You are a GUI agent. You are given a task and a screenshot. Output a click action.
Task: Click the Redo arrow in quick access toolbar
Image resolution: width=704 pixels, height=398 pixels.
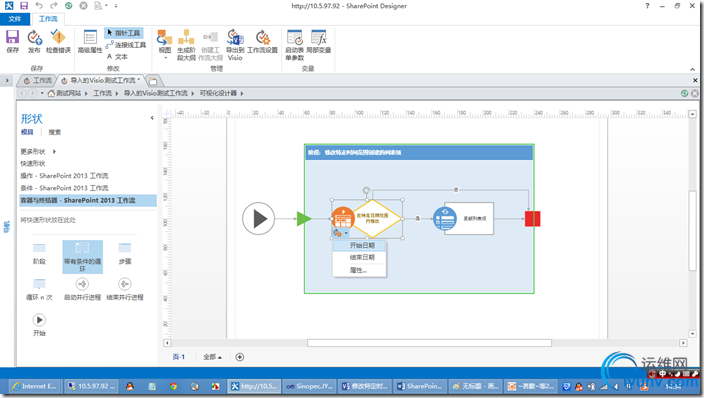click(x=53, y=6)
